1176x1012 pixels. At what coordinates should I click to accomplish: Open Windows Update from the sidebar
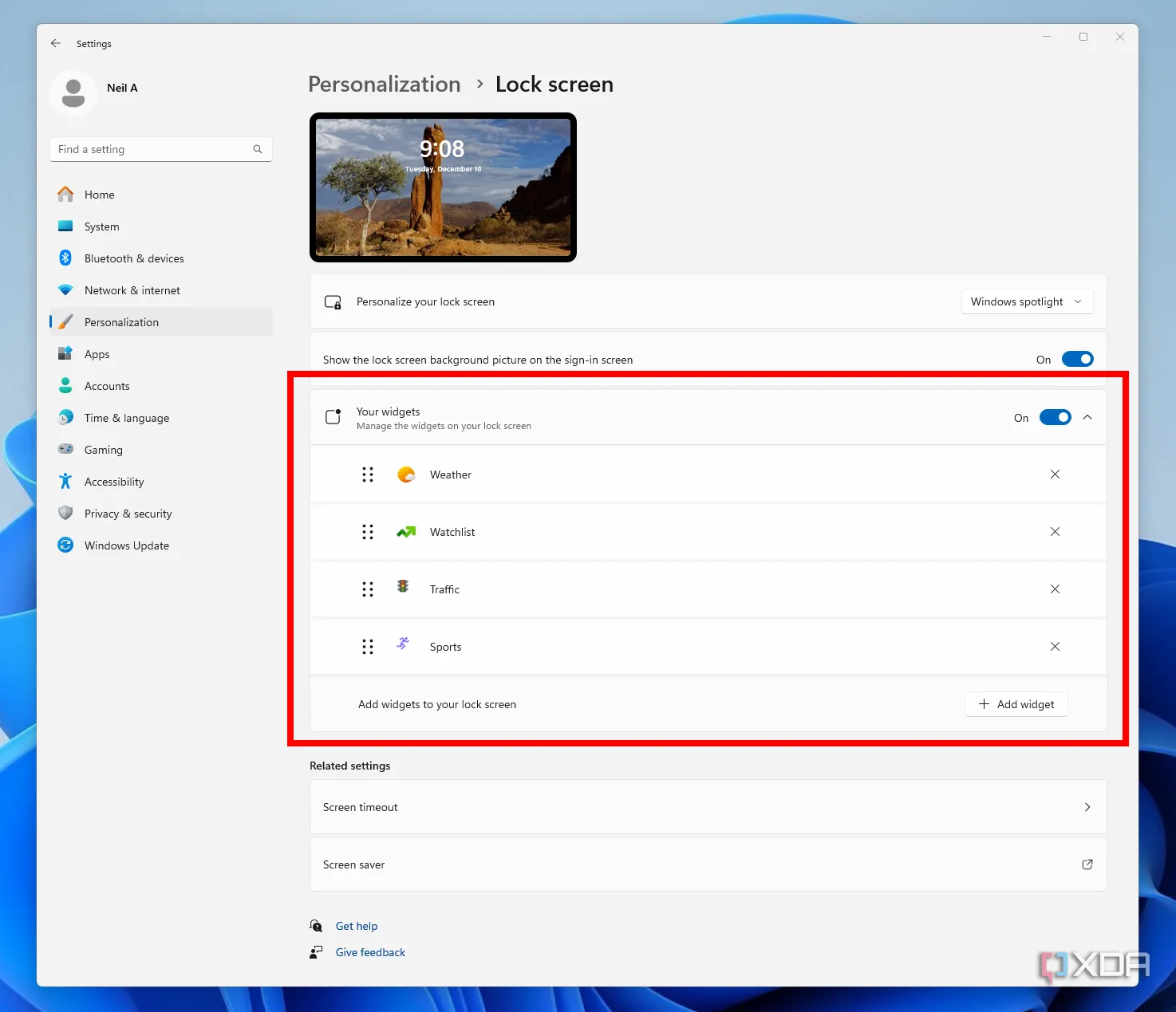click(x=126, y=545)
